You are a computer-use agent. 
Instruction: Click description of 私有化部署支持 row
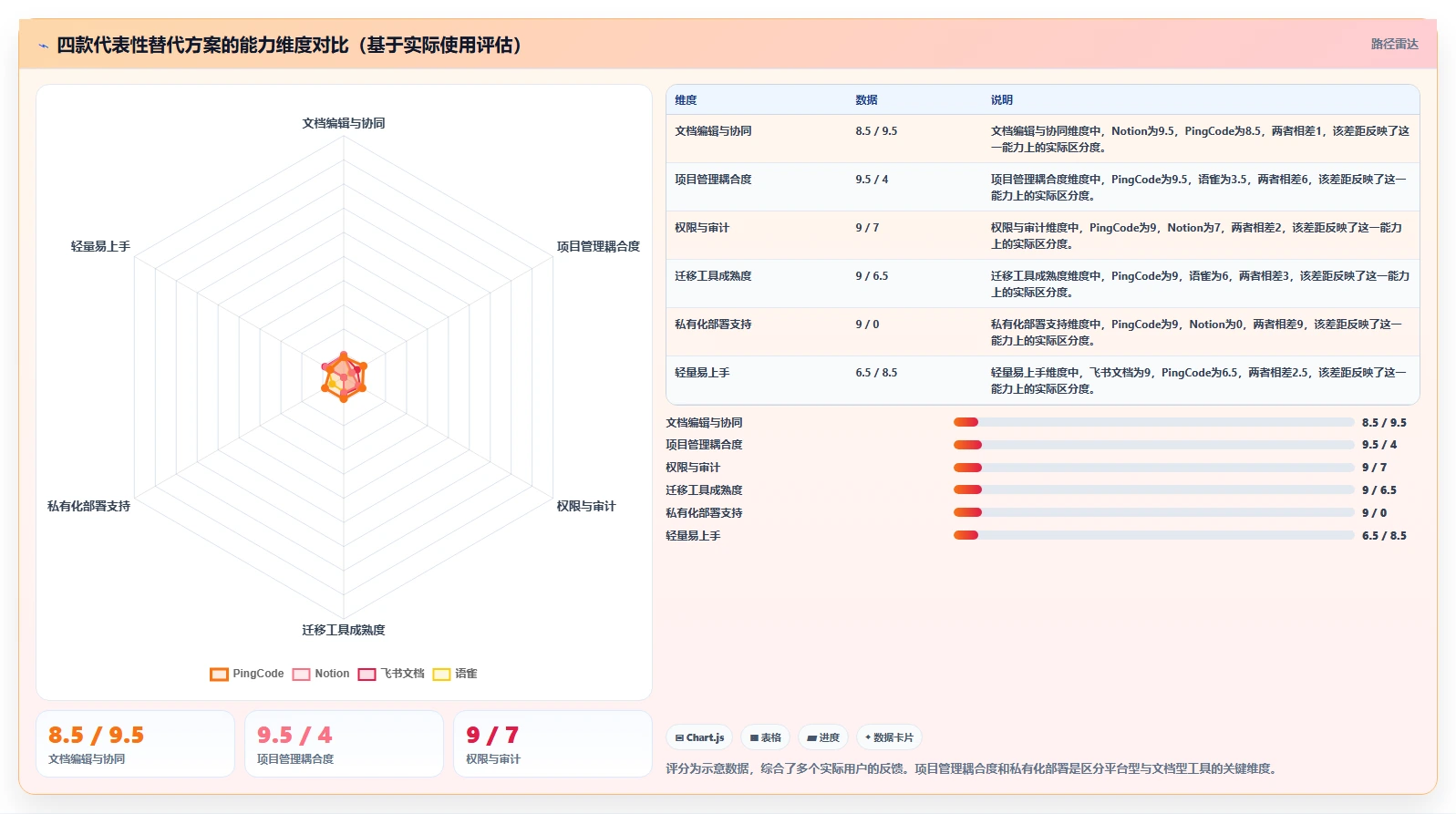click(1197, 333)
